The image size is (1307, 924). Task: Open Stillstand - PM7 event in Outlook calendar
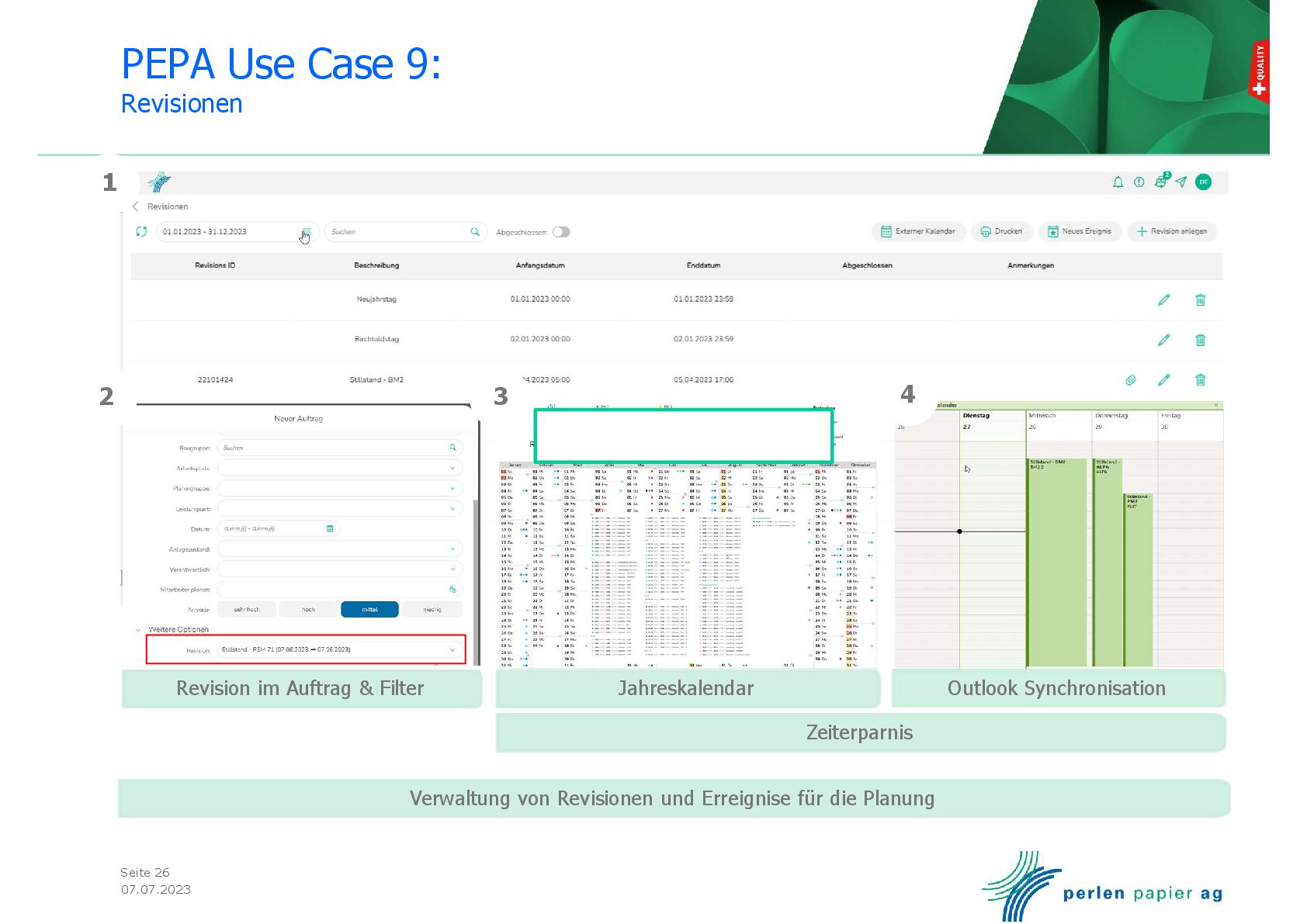[x=1139, y=580]
